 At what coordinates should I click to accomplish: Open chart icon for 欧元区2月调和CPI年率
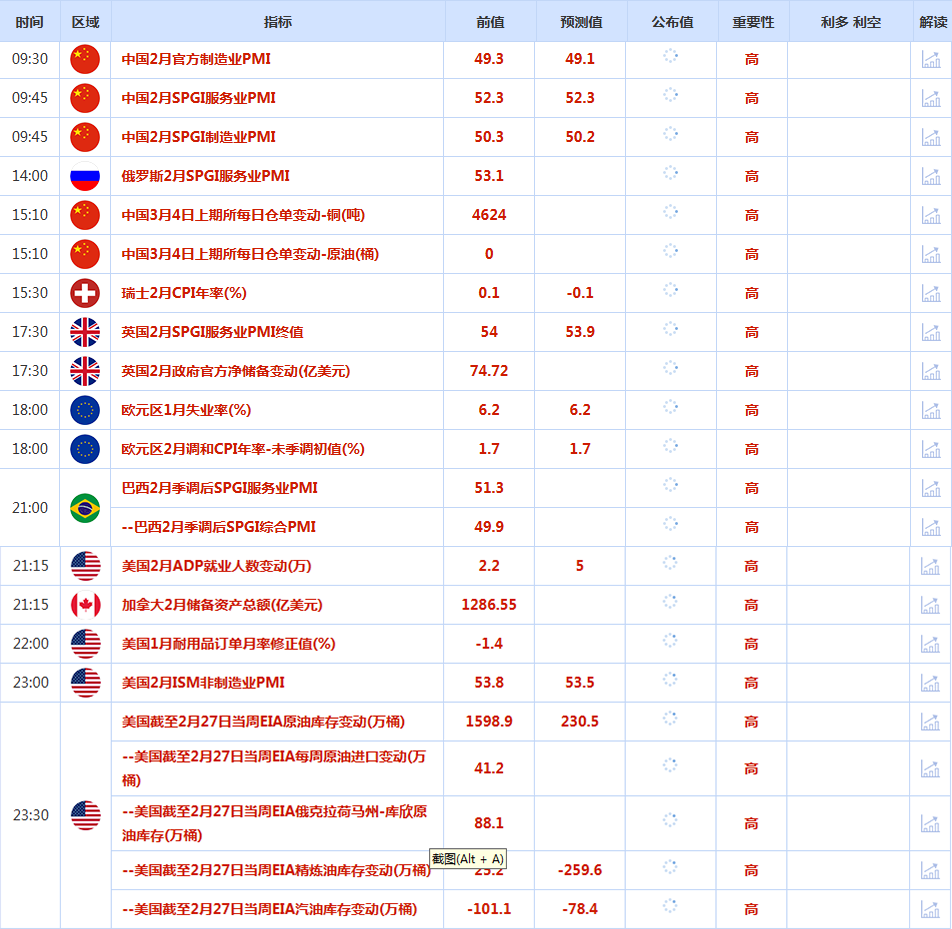click(x=931, y=449)
